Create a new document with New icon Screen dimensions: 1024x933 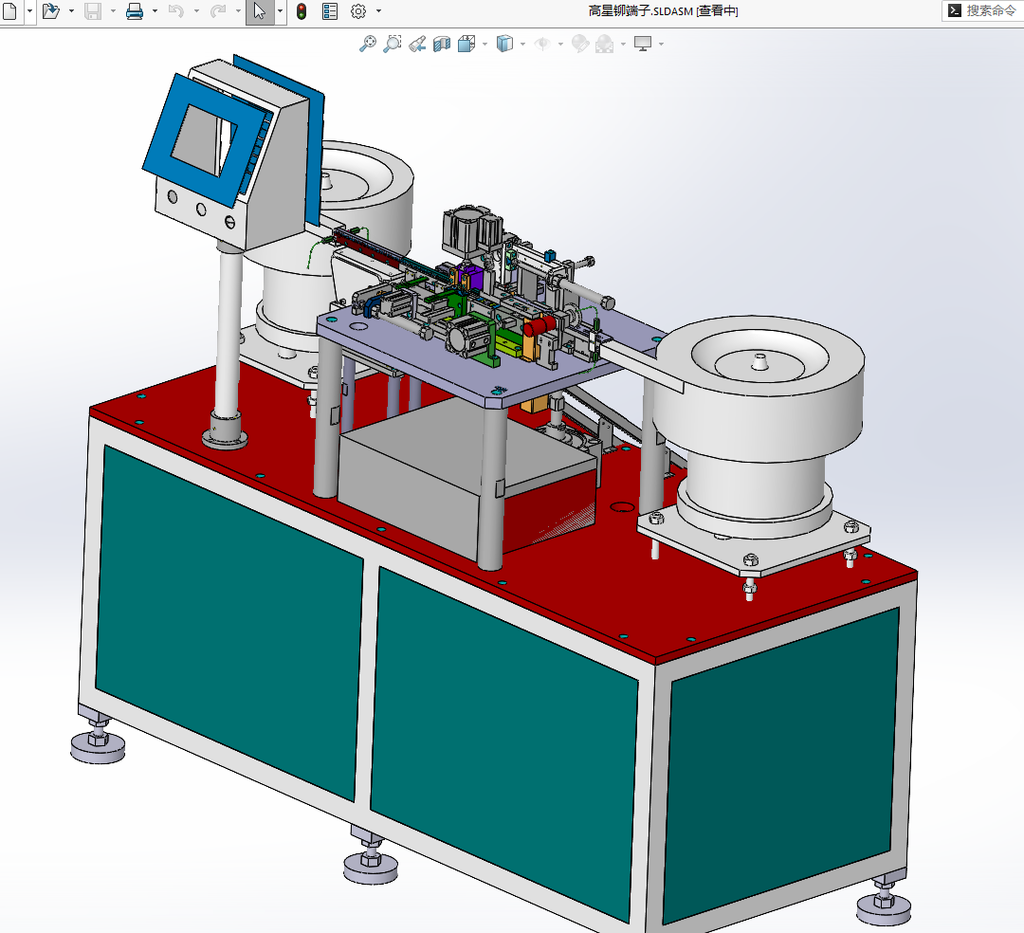9,11
